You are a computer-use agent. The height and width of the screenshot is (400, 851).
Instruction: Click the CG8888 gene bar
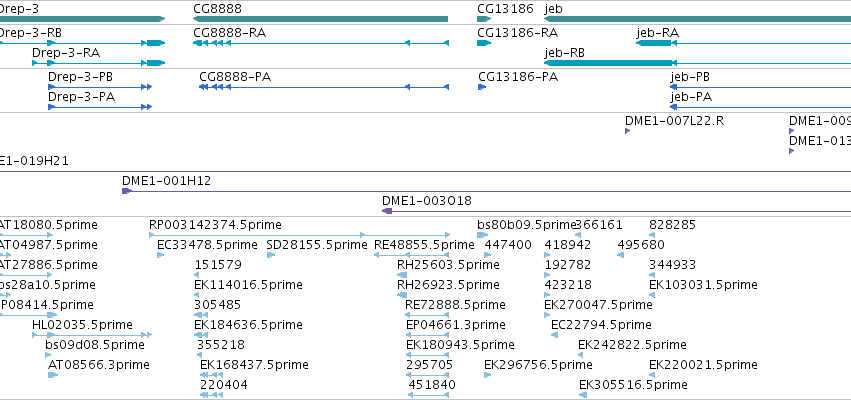coord(320,19)
